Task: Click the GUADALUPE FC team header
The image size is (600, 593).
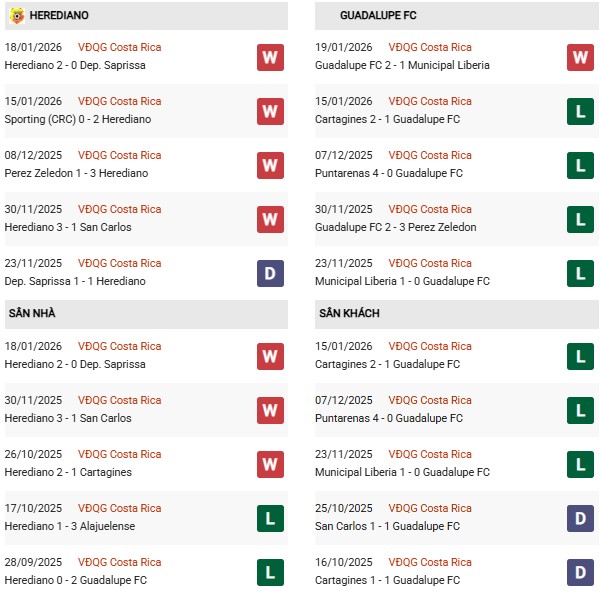Action: tap(378, 16)
